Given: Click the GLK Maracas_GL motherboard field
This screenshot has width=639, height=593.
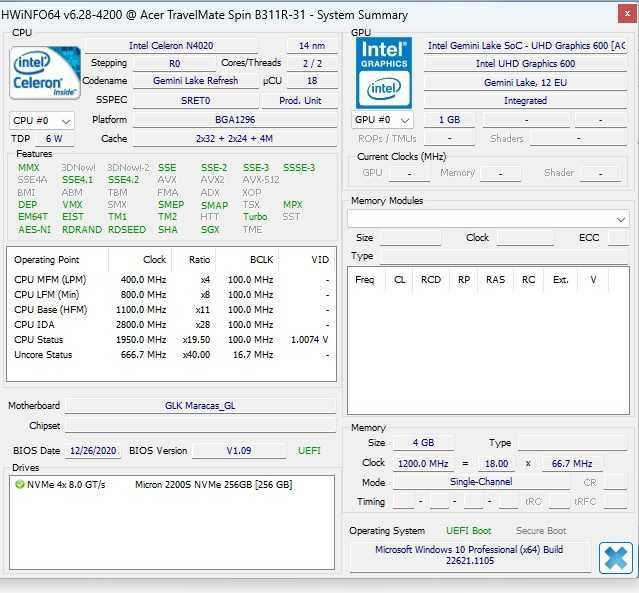Looking at the screenshot, I should coord(200,406).
